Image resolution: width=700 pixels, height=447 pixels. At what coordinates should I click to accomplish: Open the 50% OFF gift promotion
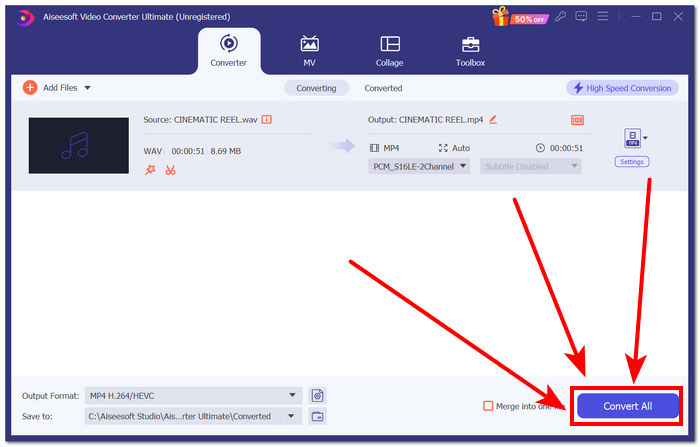520,17
